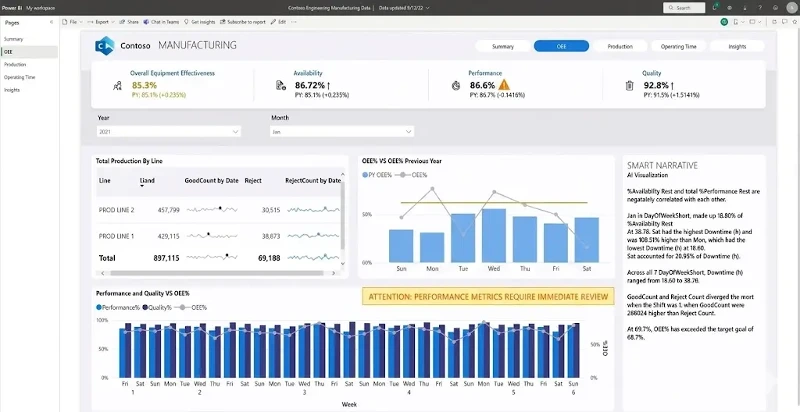
Task: Click the sort arrow under Liand column
Action: point(142,186)
